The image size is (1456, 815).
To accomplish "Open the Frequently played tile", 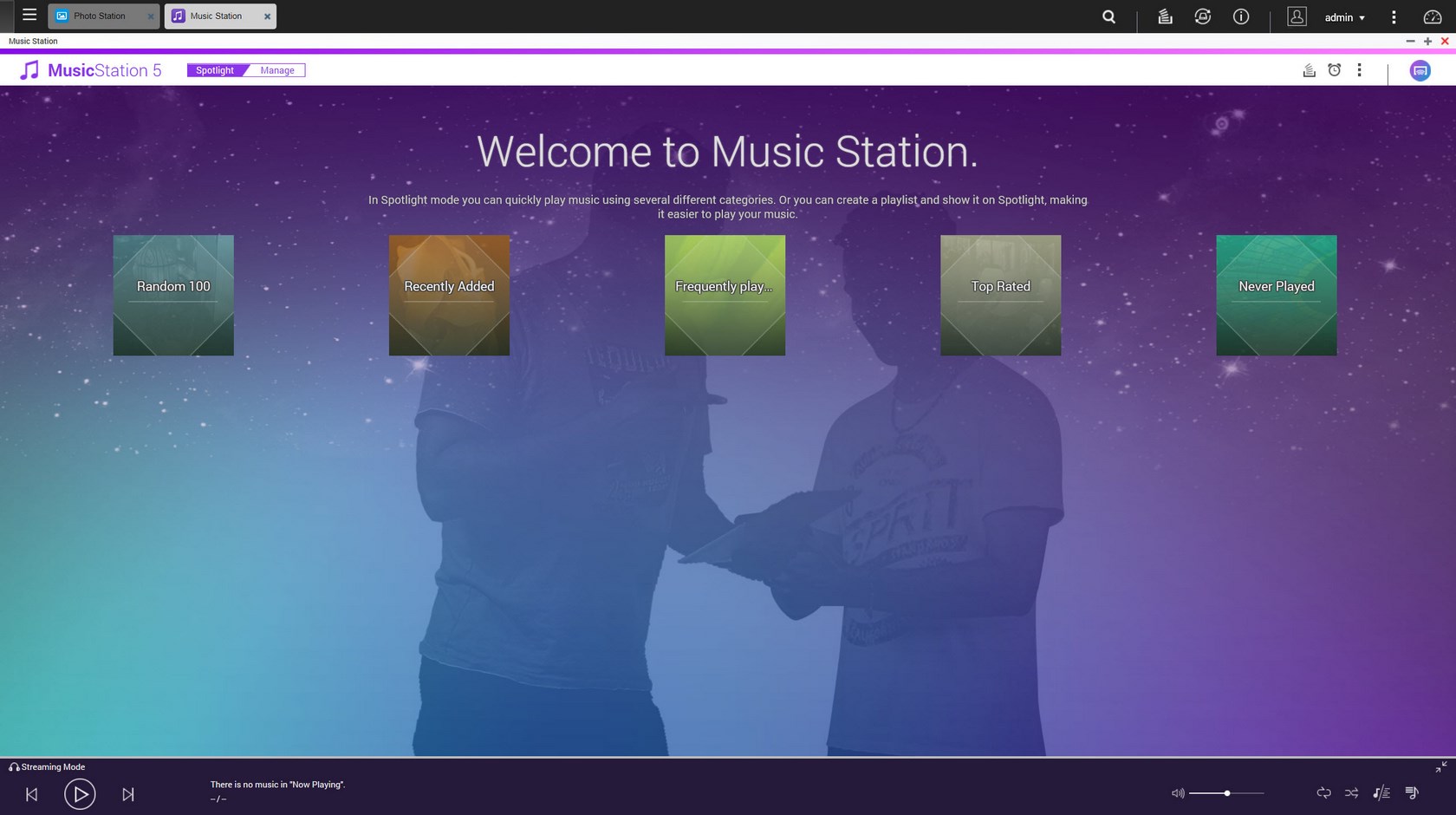I will pos(725,295).
